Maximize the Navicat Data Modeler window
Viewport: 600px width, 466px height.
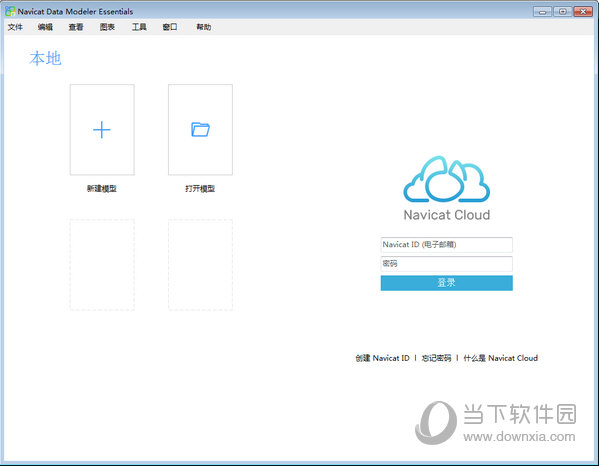coord(562,11)
